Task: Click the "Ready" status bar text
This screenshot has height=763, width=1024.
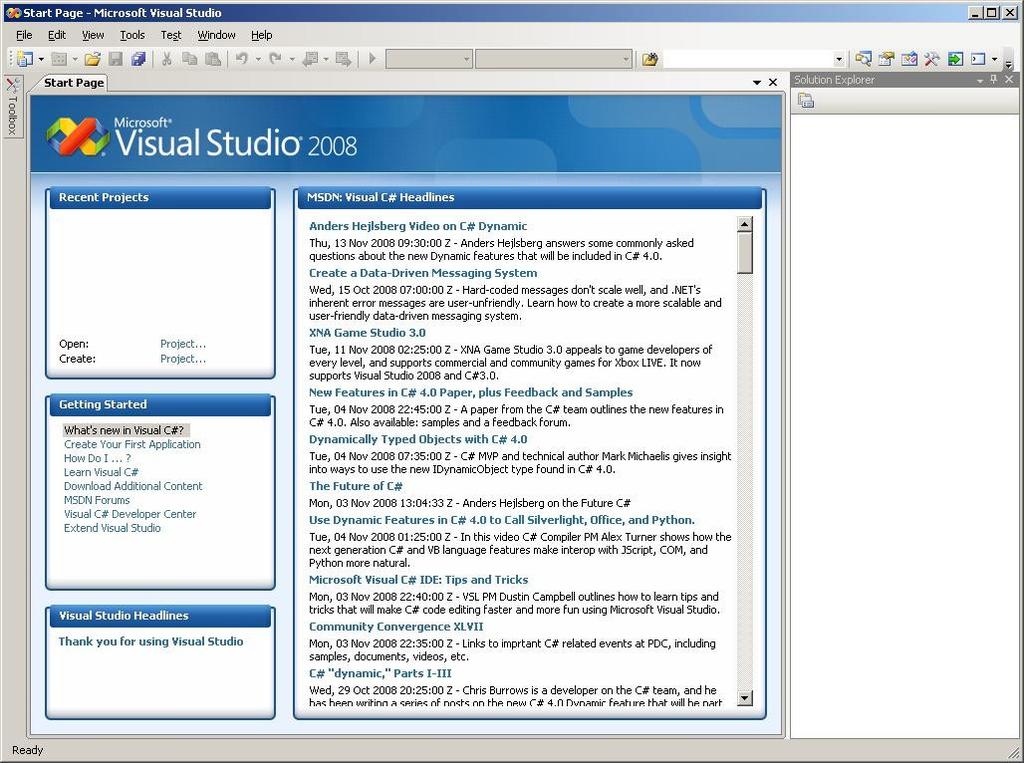Action: click(x=27, y=750)
